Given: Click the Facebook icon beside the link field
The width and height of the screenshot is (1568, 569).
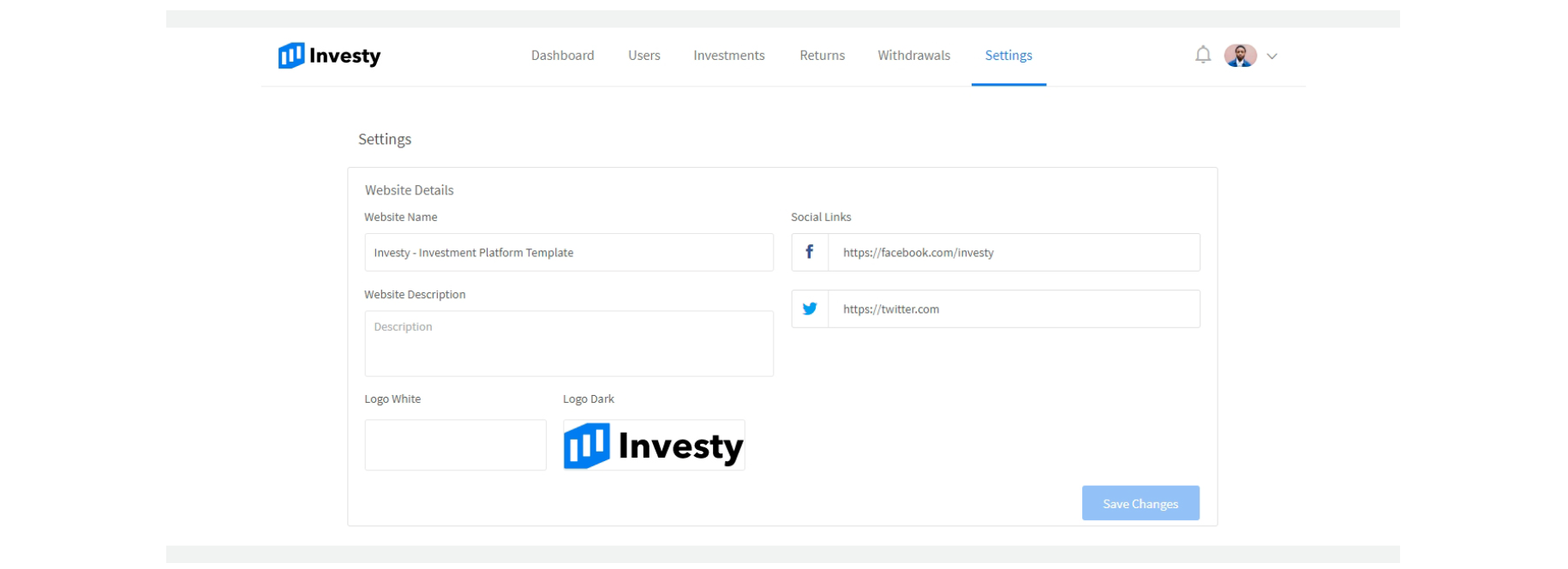Looking at the screenshot, I should [x=810, y=252].
